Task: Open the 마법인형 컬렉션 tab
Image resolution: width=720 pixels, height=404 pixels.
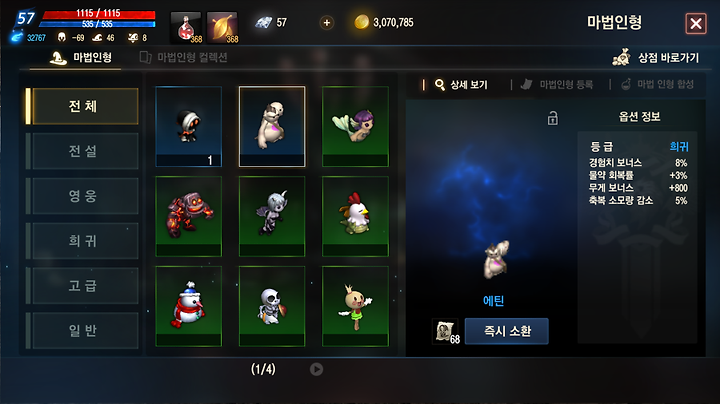Action: tap(184, 57)
